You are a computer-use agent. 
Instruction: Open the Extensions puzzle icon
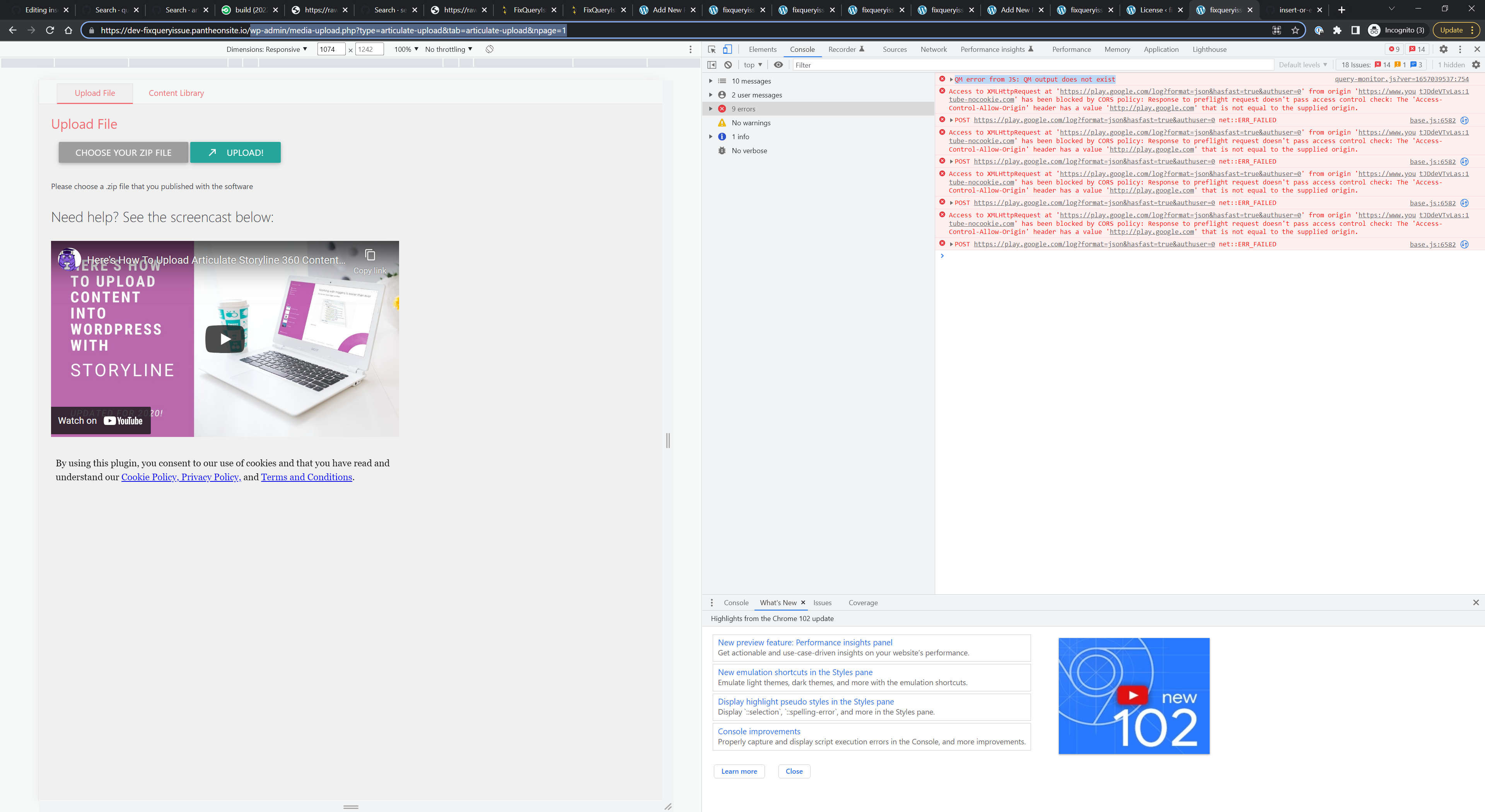[x=1337, y=31]
